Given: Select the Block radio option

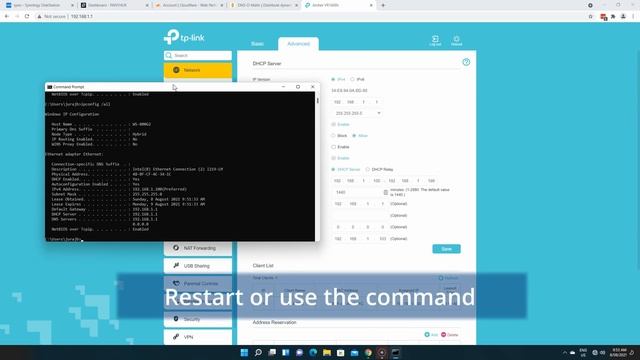Looking at the screenshot, I should coord(333,136).
